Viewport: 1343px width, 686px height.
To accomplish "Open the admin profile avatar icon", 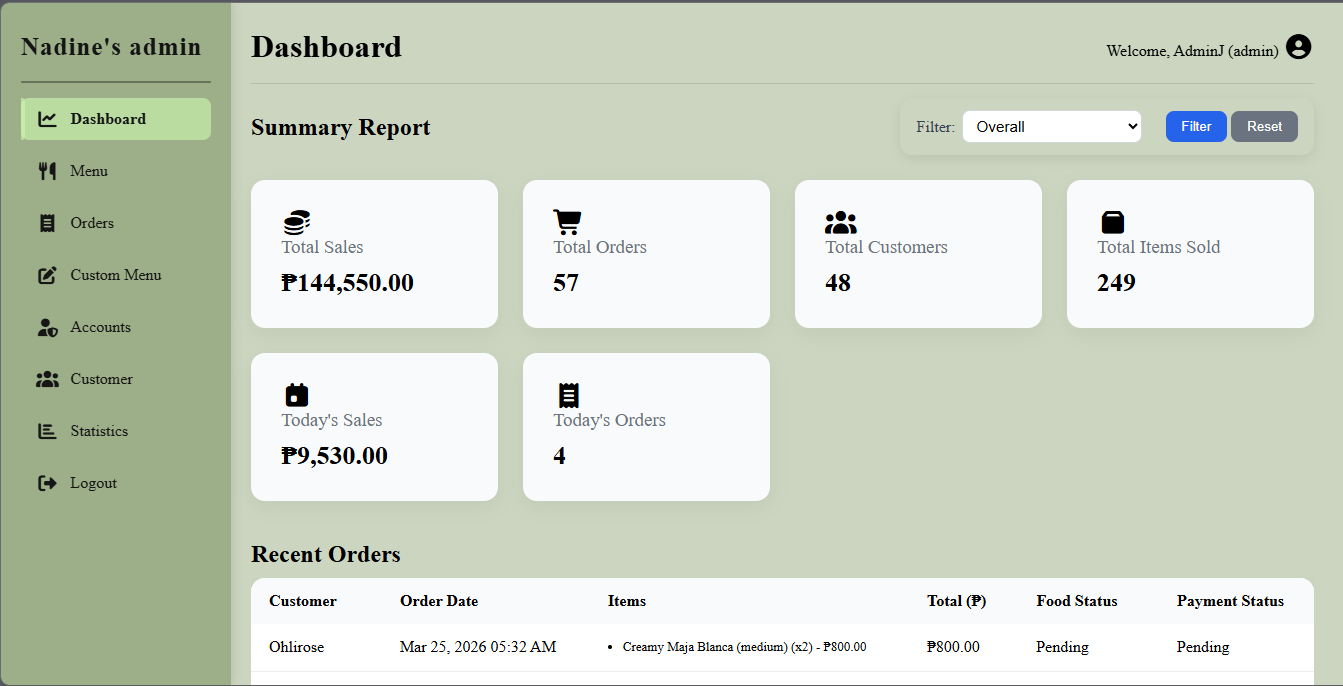I will coord(1298,46).
